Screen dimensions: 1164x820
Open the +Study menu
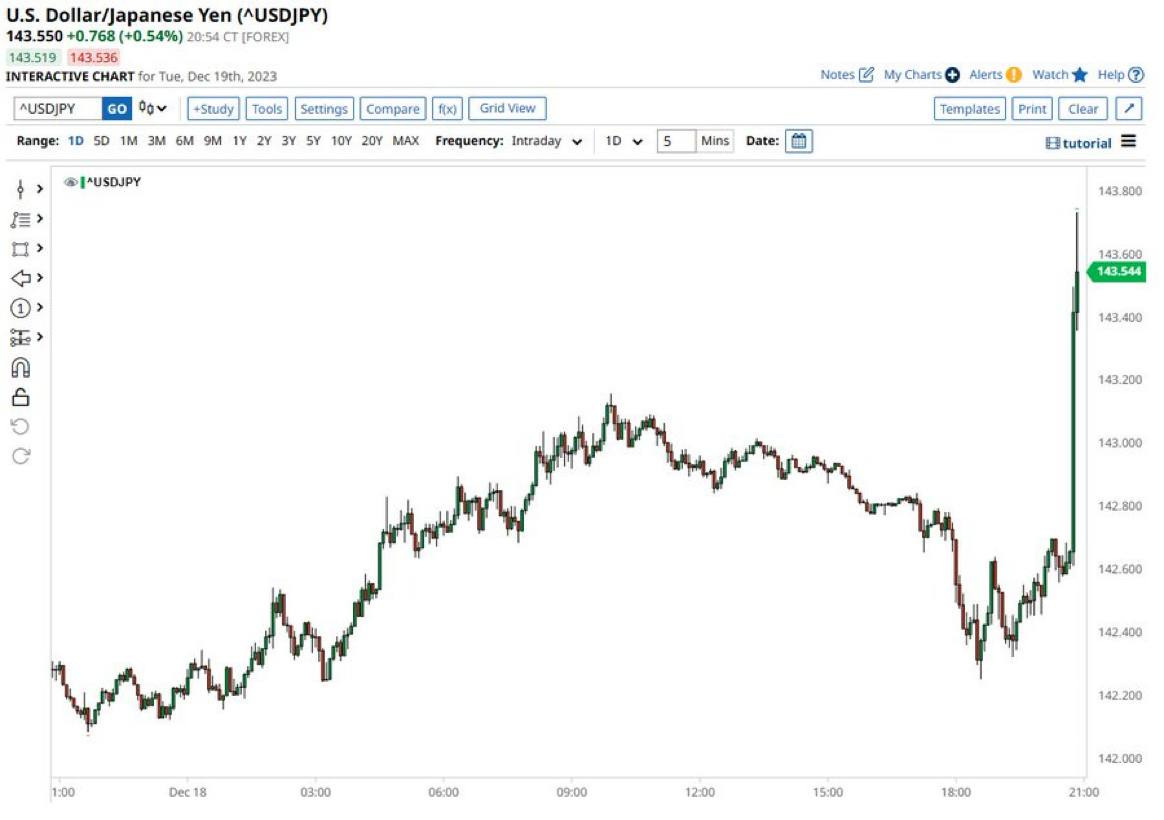212,109
